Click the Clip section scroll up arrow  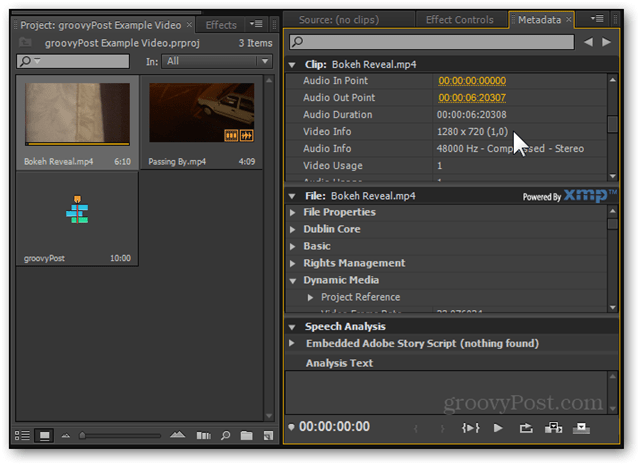pos(613,80)
